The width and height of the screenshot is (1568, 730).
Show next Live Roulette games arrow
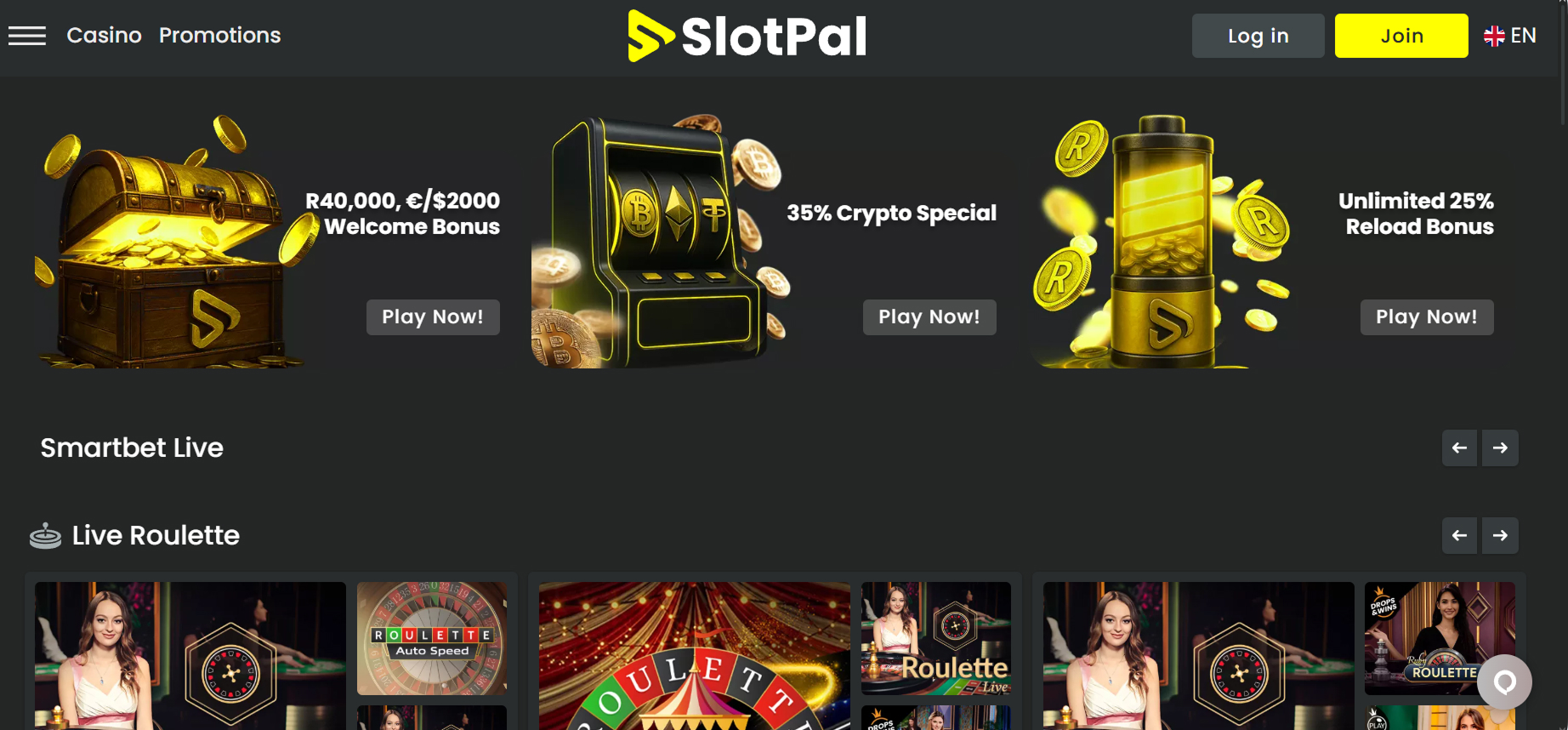(1500, 535)
